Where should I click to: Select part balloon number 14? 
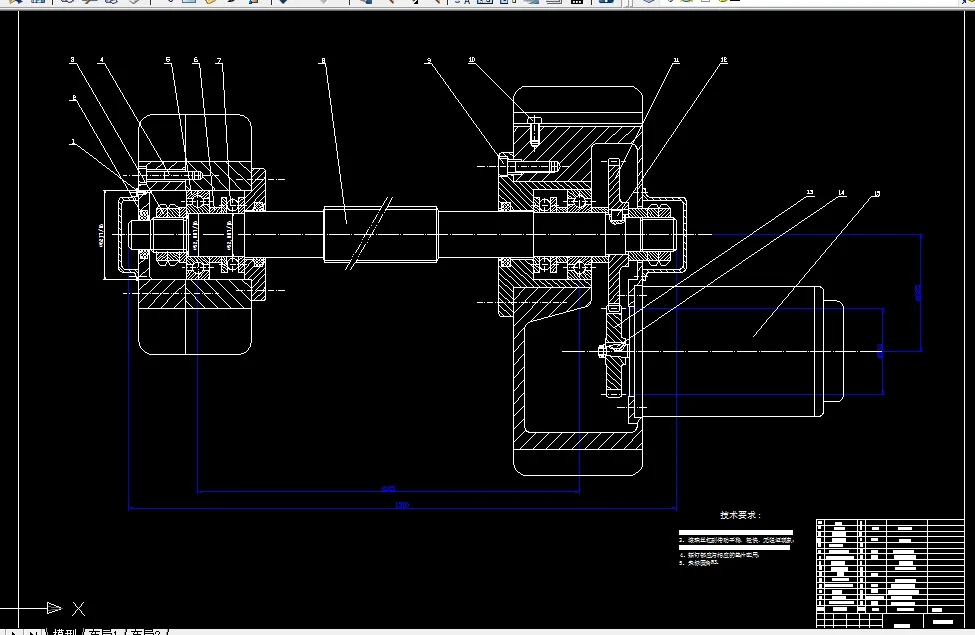pyautogui.click(x=841, y=193)
